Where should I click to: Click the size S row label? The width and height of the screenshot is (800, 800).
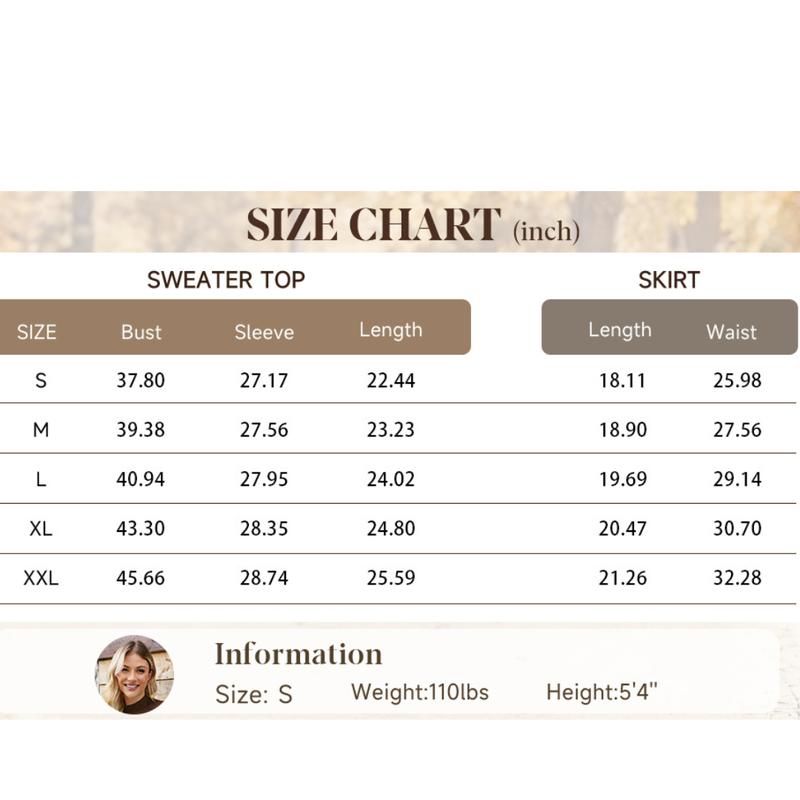pyautogui.click(x=41, y=380)
